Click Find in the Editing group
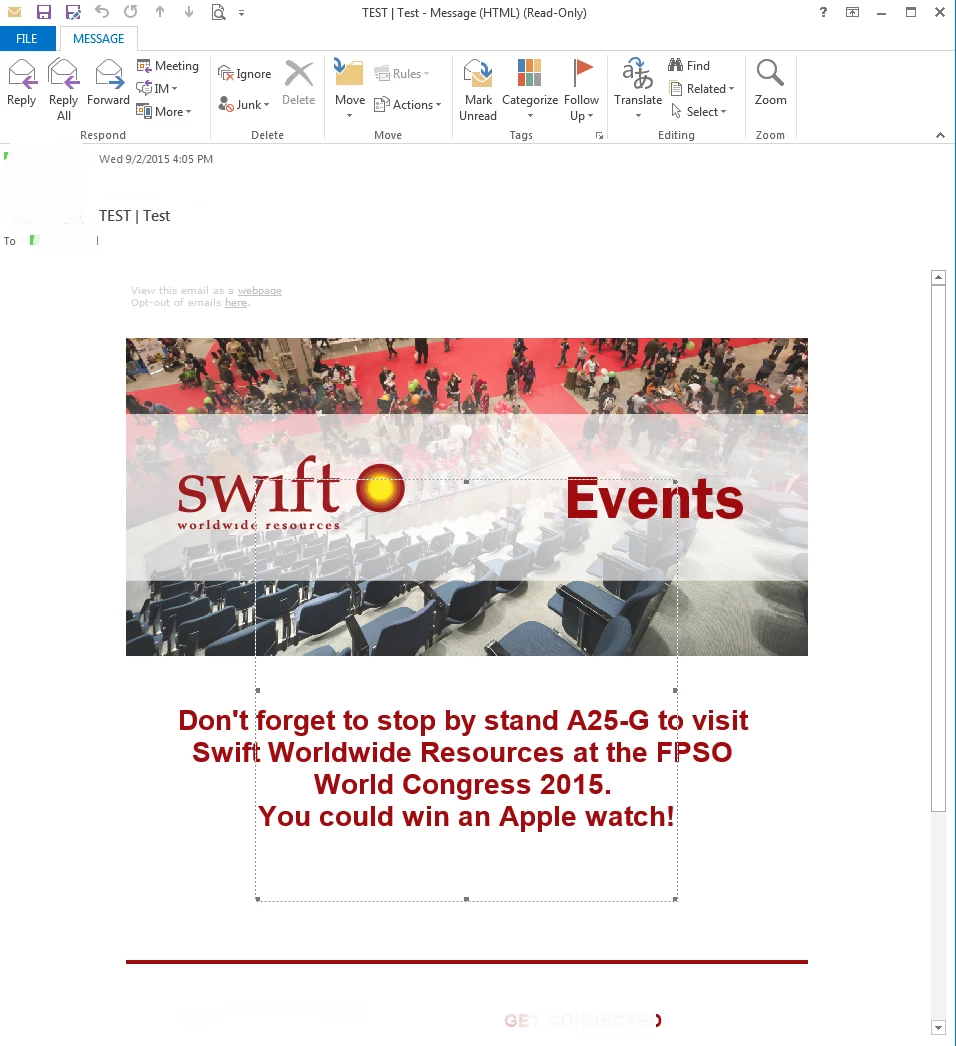This screenshot has width=956, height=1046. click(x=689, y=65)
